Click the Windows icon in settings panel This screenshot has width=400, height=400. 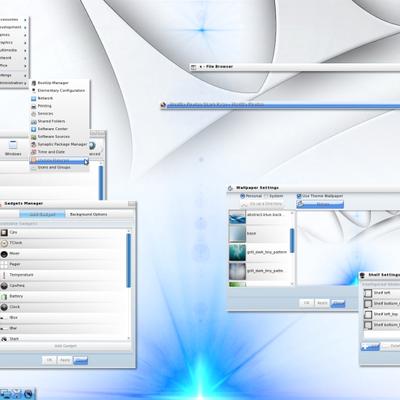pyautogui.click(x=13, y=145)
